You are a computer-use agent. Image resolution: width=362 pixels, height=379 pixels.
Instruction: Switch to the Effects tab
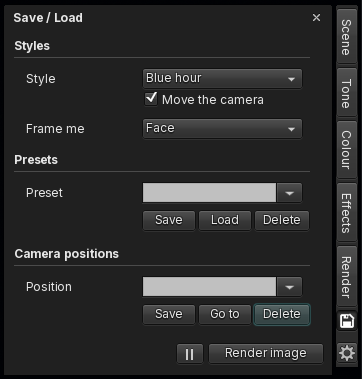coord(347,213)
